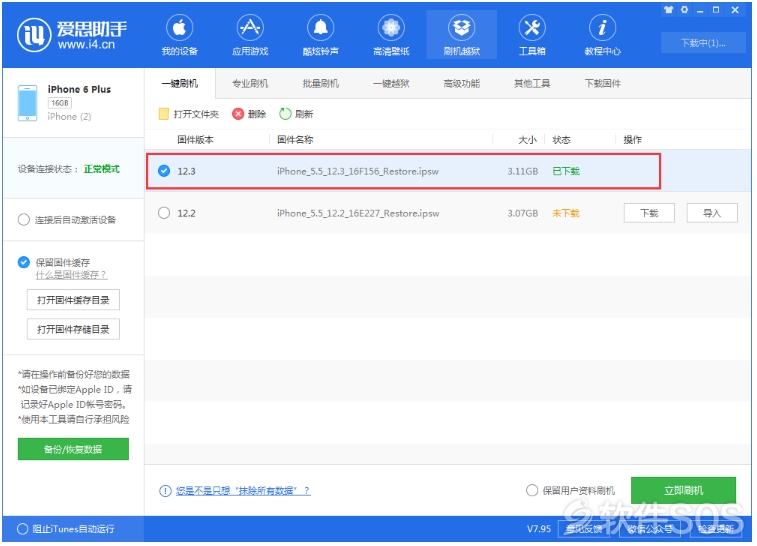Click 下载 button for firmware 12.2

tap(649, 213)
